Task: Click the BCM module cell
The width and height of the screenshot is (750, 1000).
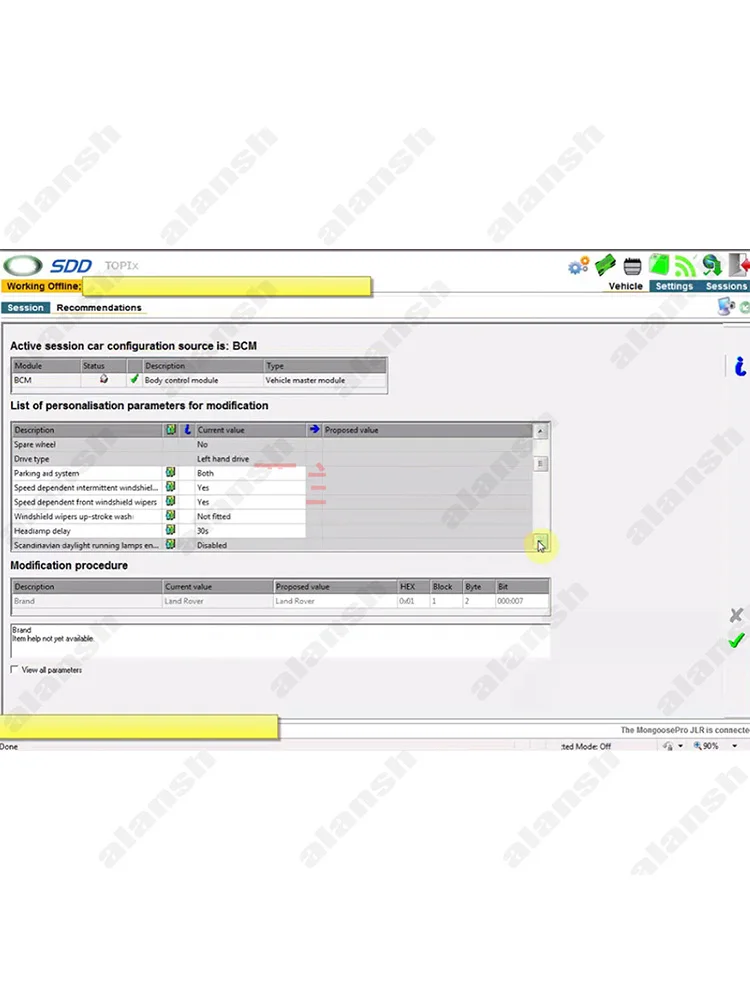Action: click(x=46, y=380)
